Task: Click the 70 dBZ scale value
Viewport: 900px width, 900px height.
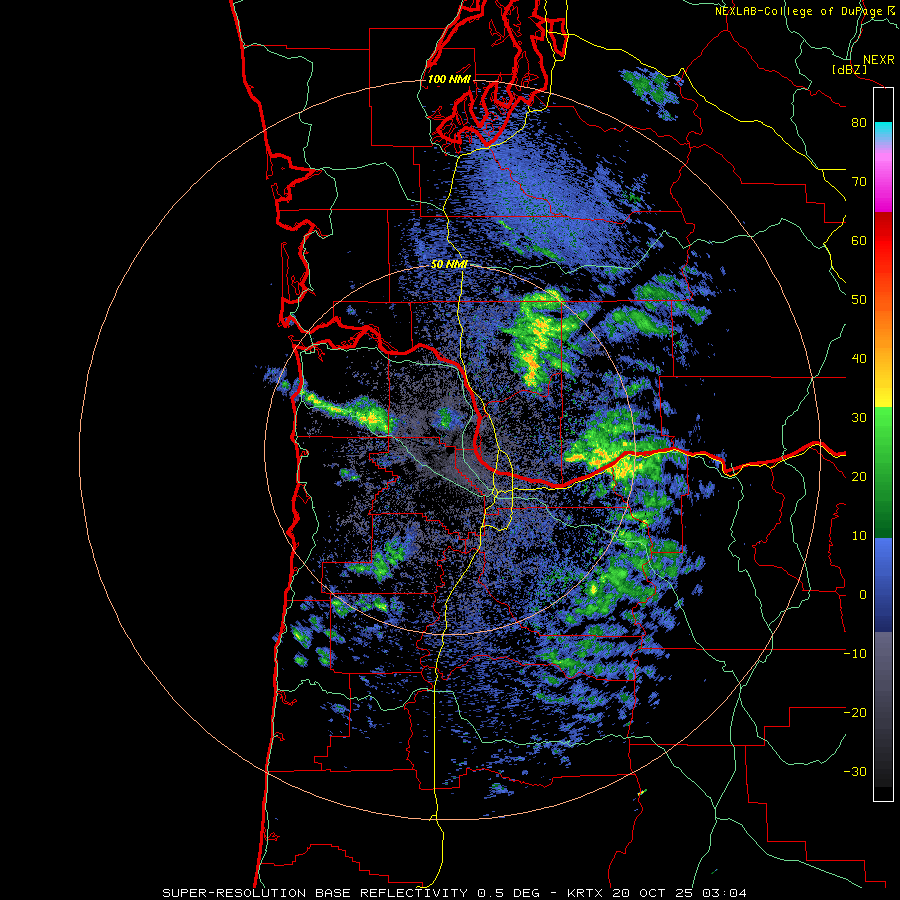Action: pos(859,182)
